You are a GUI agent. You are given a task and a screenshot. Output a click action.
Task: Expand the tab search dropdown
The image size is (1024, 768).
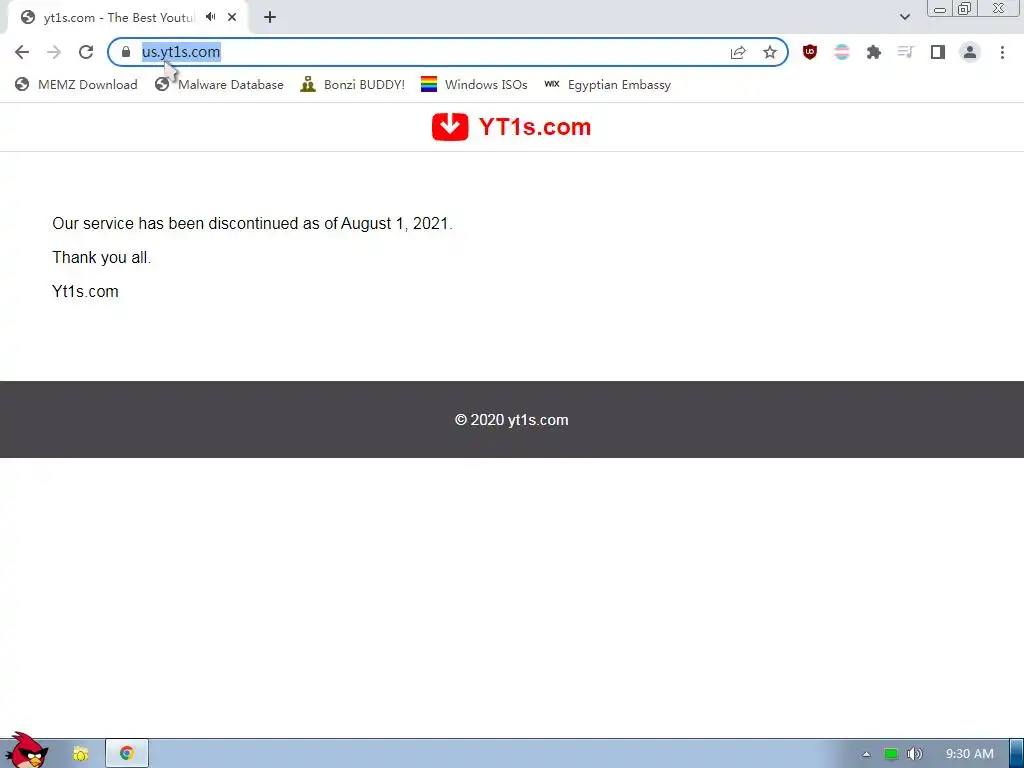point(904,17)
